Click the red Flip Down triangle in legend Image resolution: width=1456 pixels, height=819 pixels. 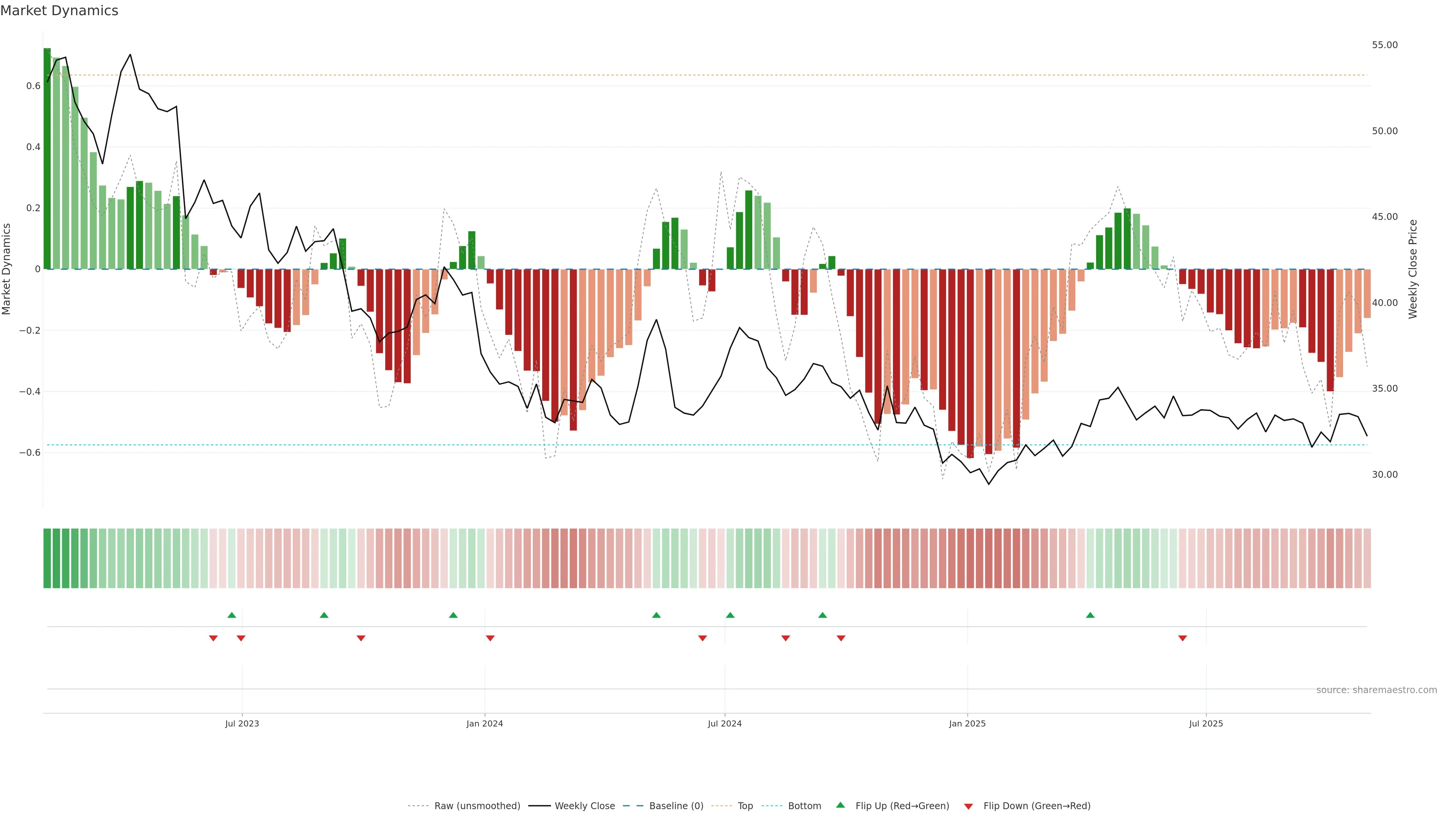tap(968, 806)
